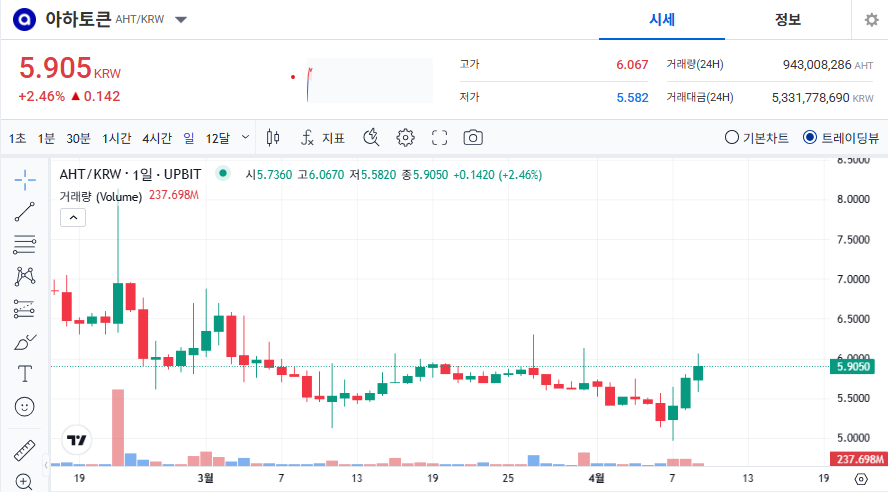
Task: Click the AHT/KRW · 1일 · UPBIT symbol legend
Action: coord(130,174)
